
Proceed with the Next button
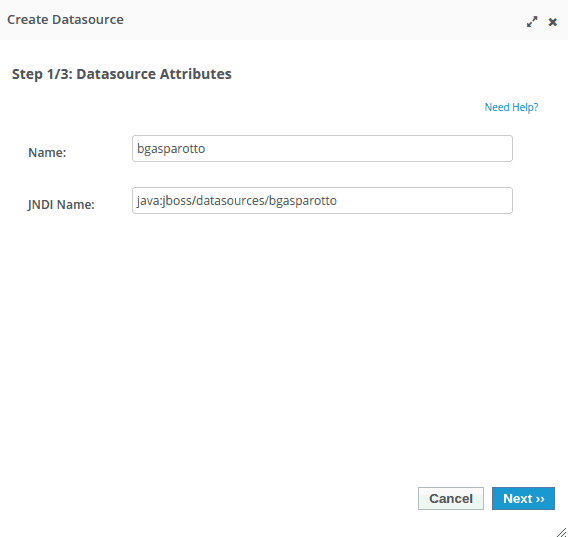coord(523,498)
